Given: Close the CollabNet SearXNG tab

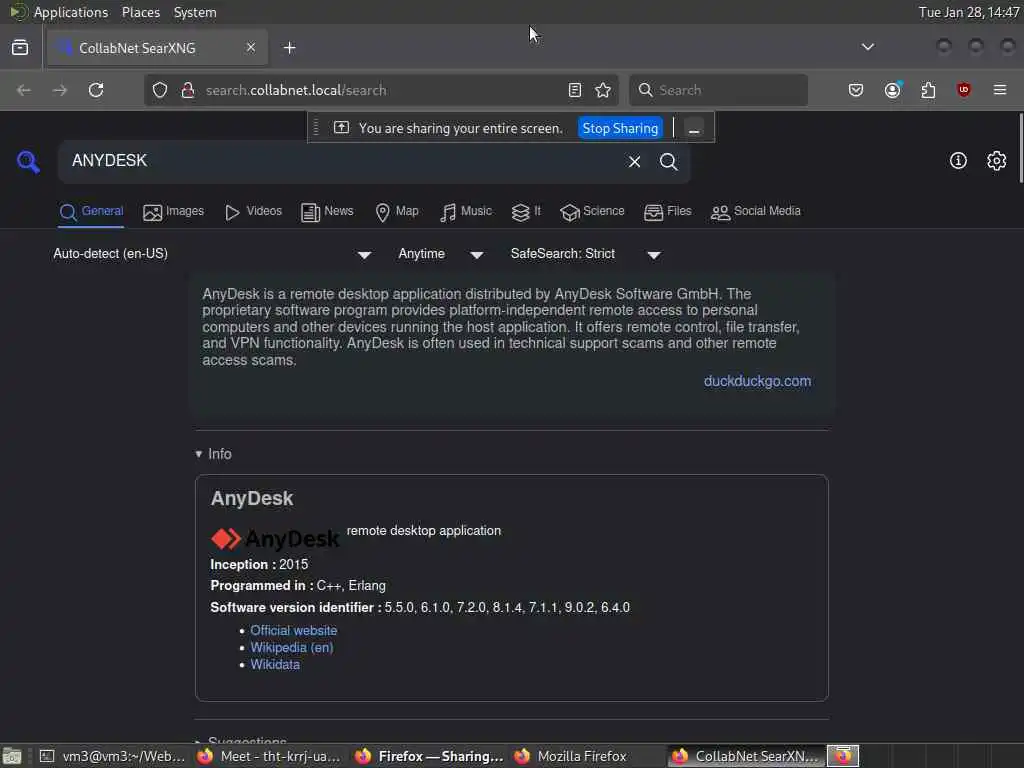Looking at the screenshot, I should (251, 48).
